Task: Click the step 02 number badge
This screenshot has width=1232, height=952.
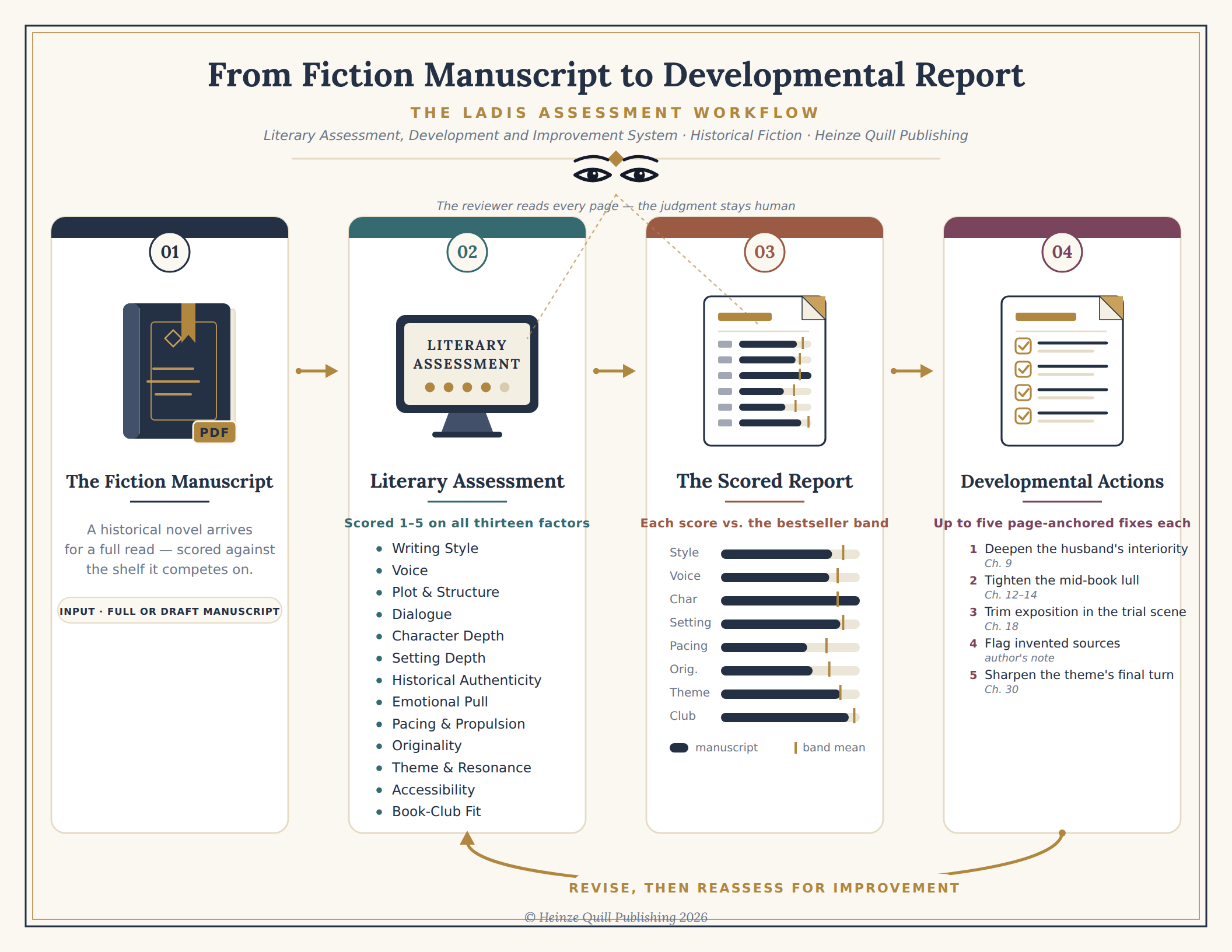Action: coord(467,252)
